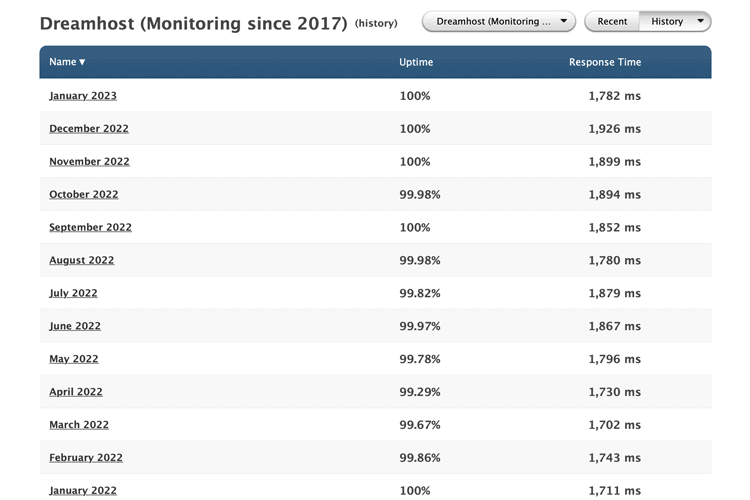The height and width of the screenshot is (500, 750).
Task: Click the 99.97% uptime value
Action: (x=420, y=326)
